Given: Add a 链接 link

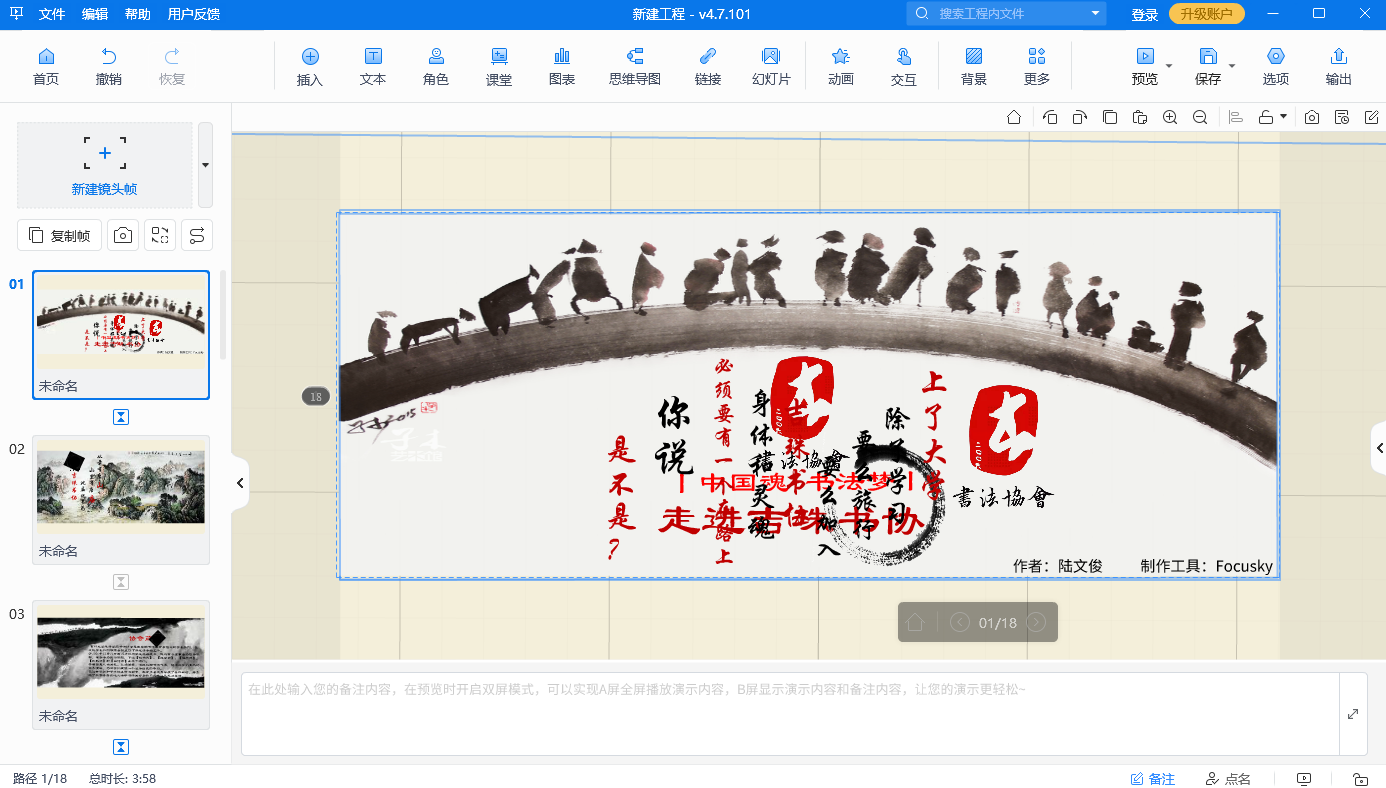Looking at the screenshot, I should coord(708,67).
